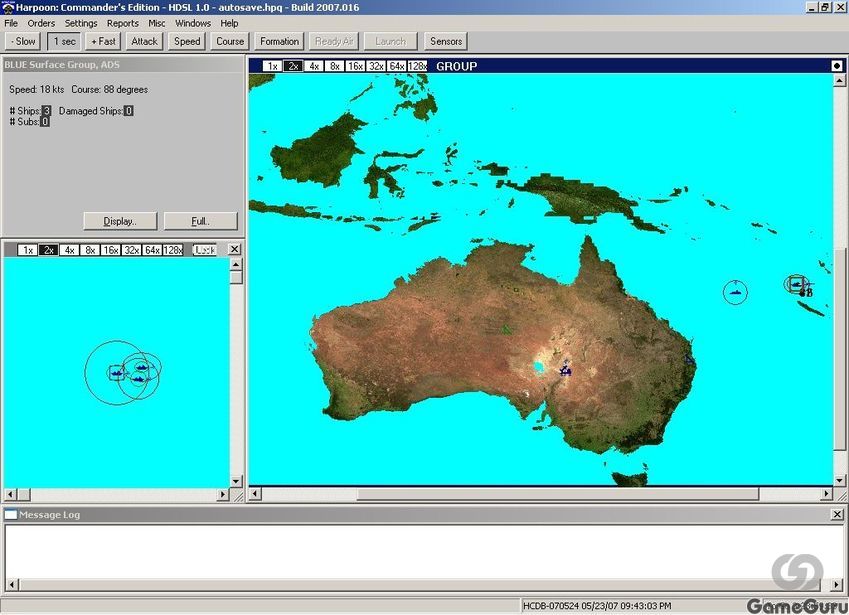Speed up time with + Fast
849x615 pixels.
pyautogui.click(x=103, y=41)
